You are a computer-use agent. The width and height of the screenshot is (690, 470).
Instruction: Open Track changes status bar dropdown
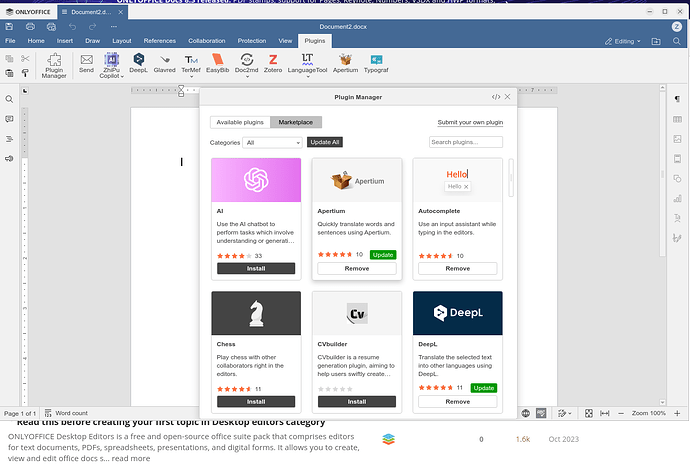click(565, 413)
